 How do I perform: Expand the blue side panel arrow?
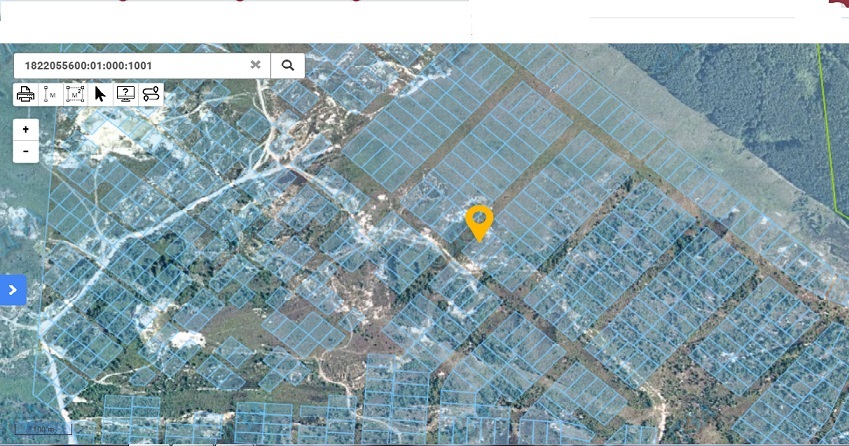pyautogui.click(x=13, y=290)
